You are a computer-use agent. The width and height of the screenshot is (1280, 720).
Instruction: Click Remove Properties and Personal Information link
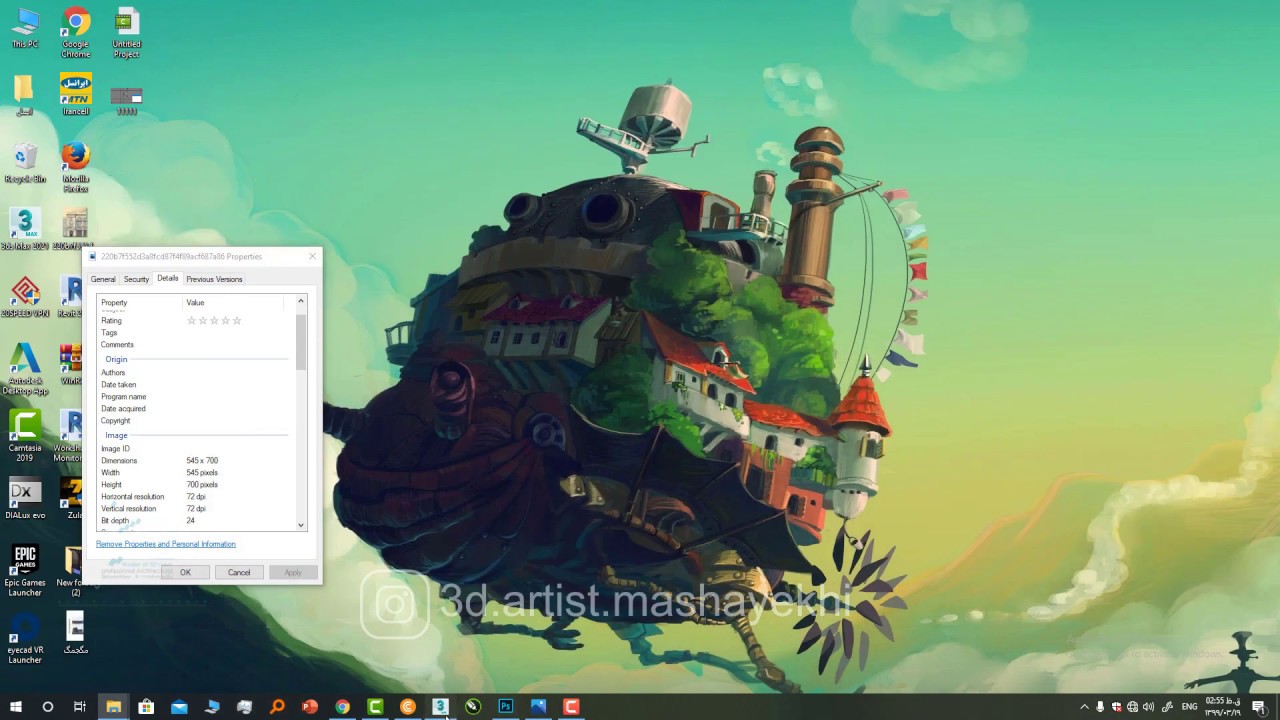coord(166,544)
